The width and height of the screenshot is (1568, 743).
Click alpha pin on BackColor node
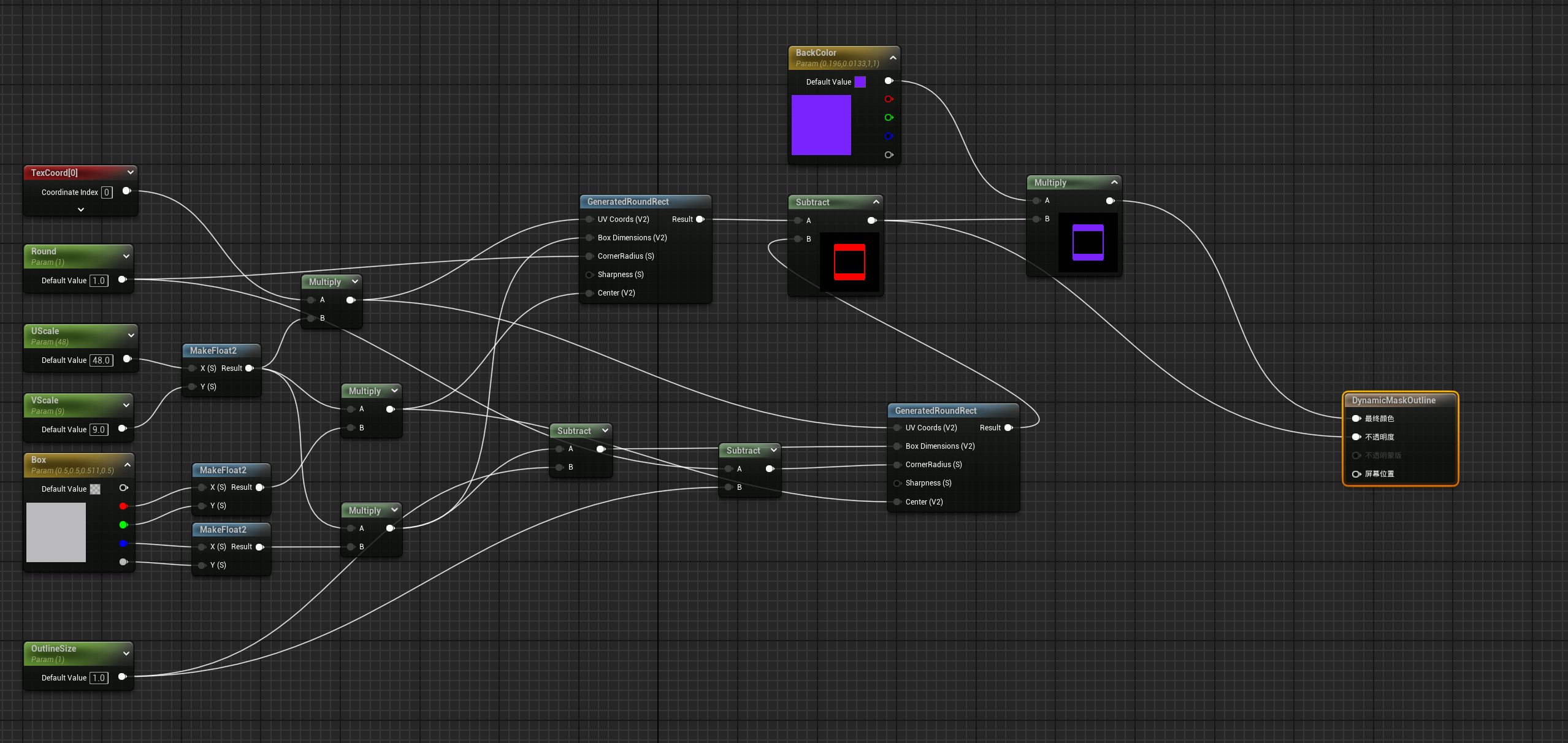tap(889, 155)
